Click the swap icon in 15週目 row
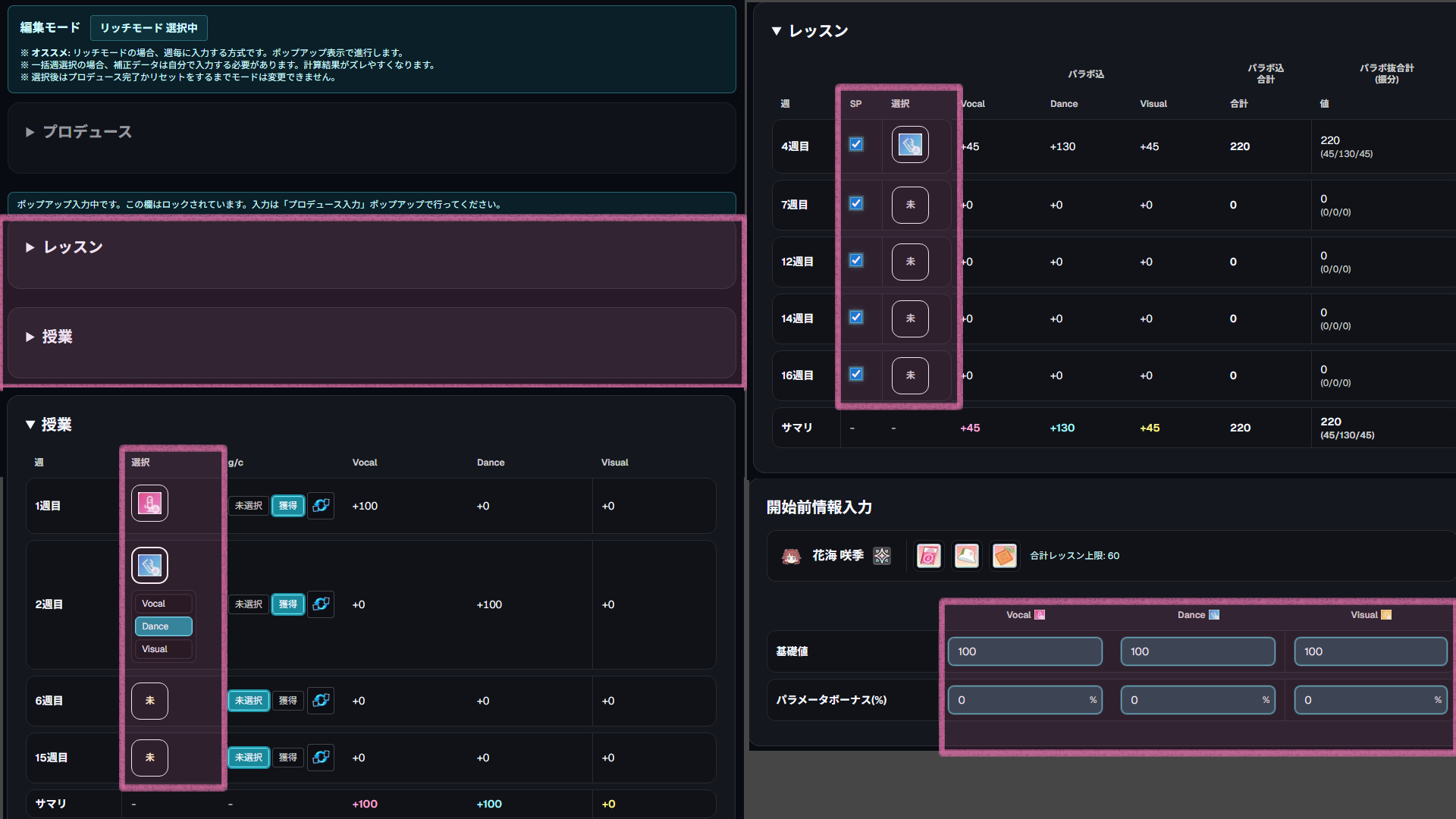Viewport: 1456px width, 819px height. [x=321, y=757]
